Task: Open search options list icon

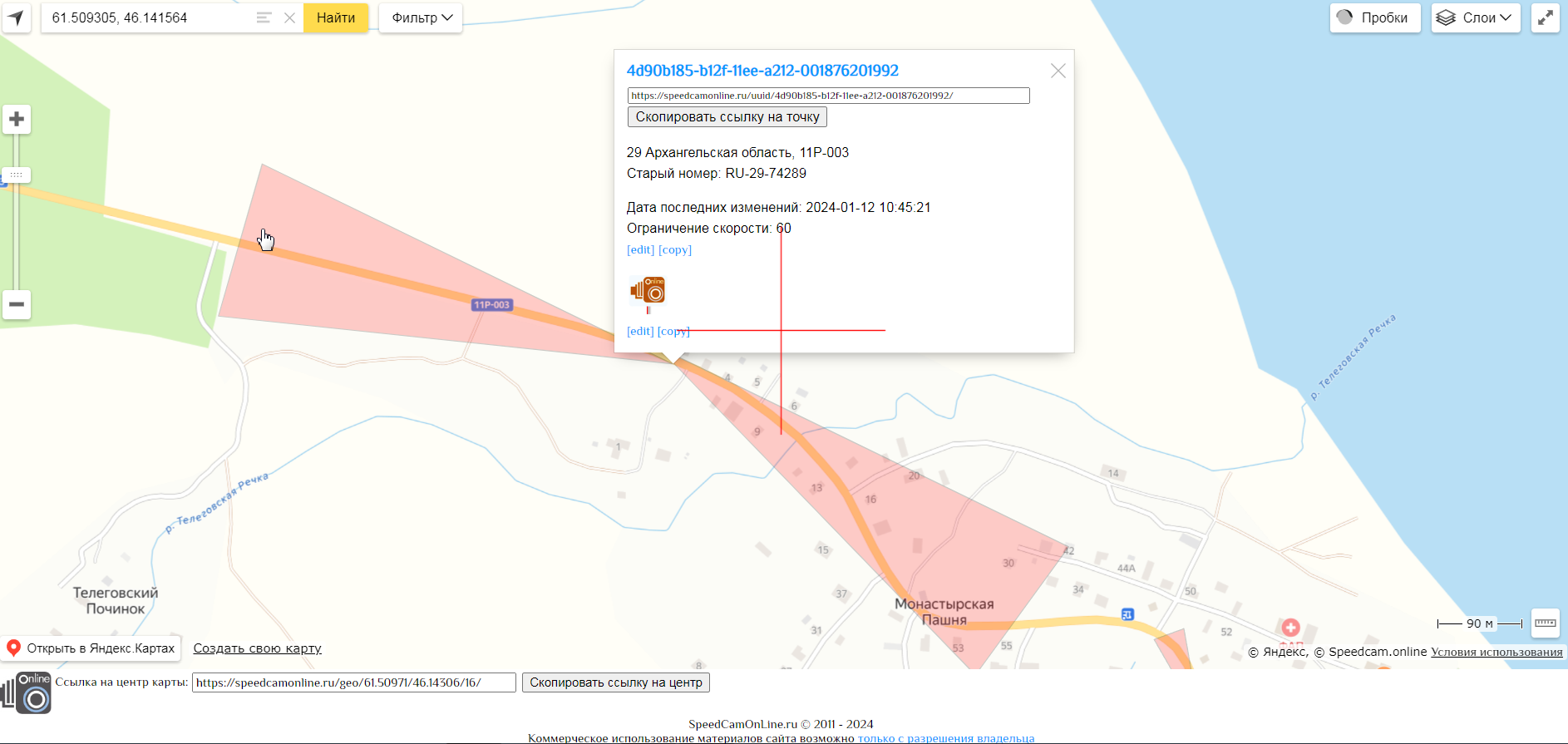Action: [x=264, y=17]
